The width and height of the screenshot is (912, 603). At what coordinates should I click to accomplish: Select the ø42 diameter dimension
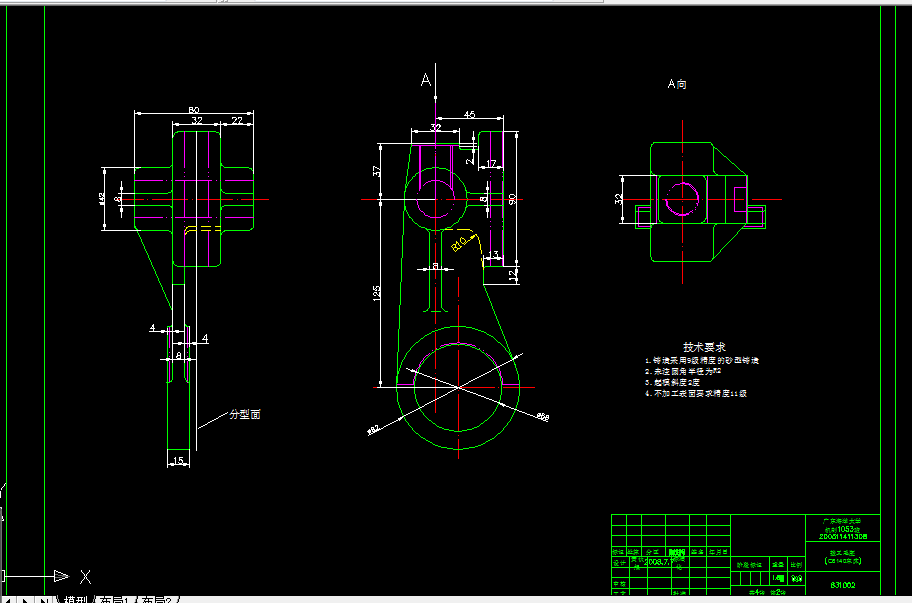point(102,199)
